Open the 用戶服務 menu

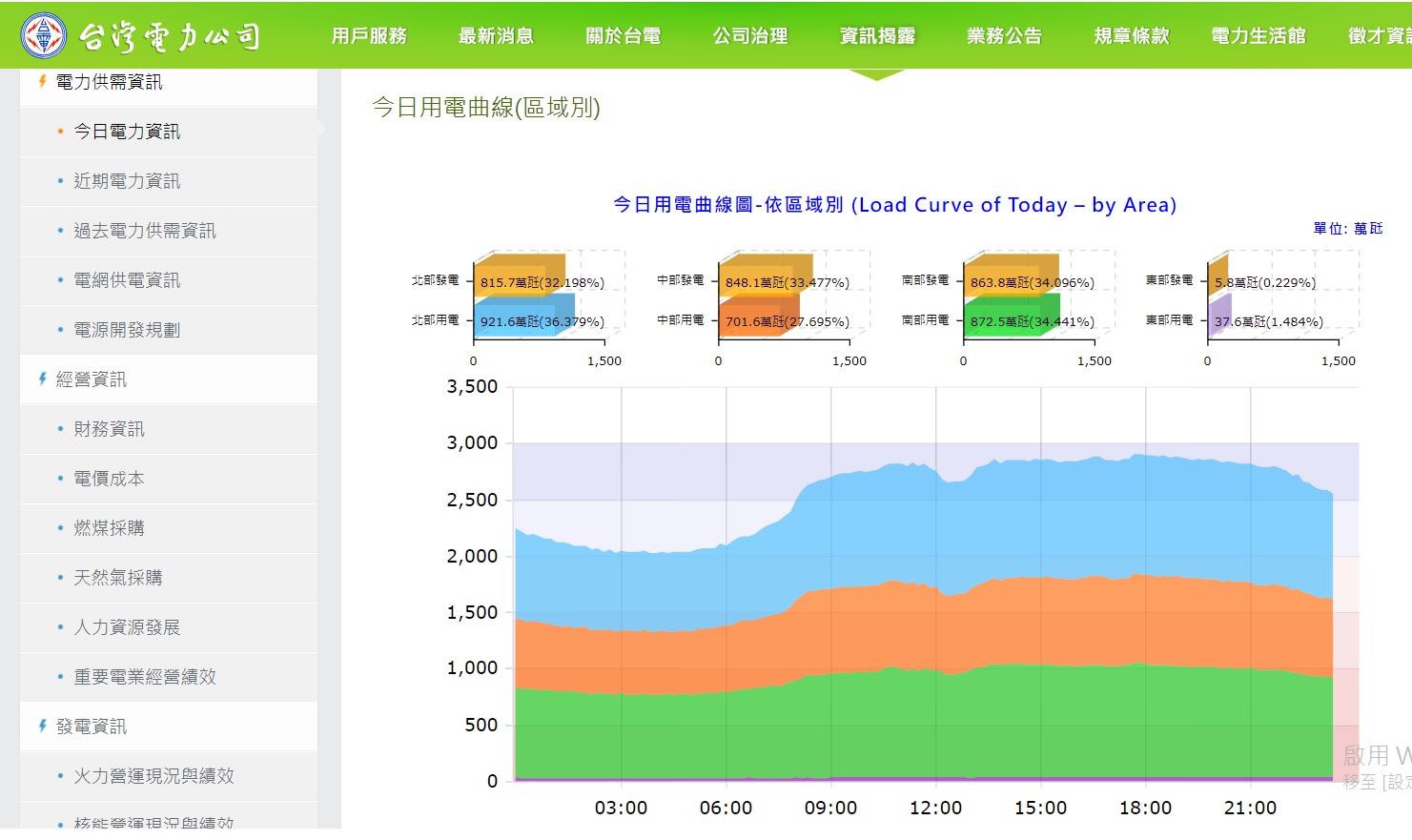click(369, 35)
